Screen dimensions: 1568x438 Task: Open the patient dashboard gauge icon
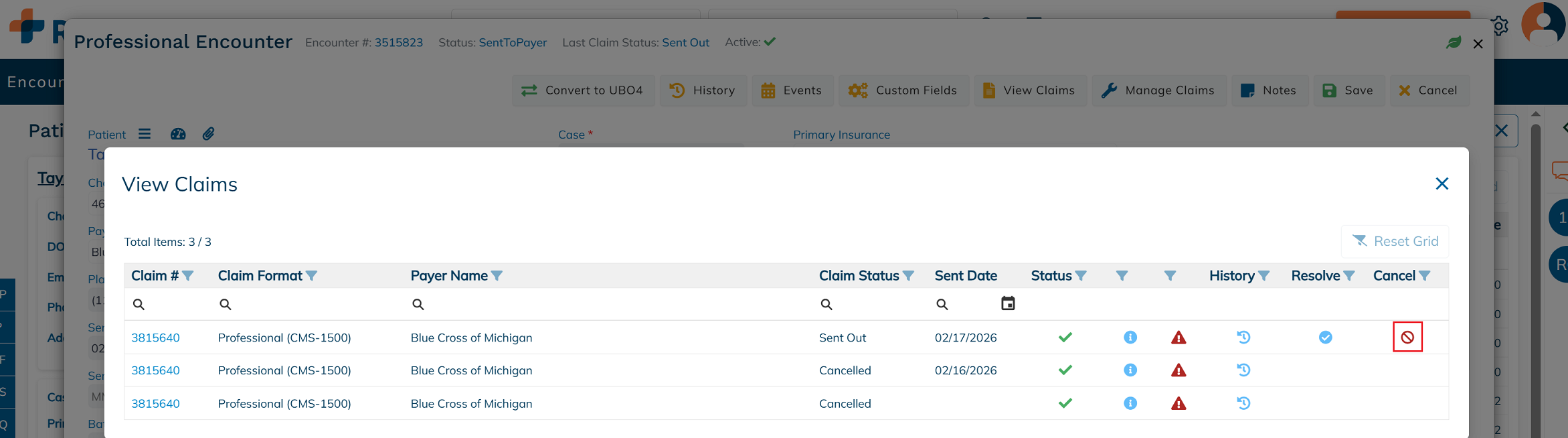point(178,134)
